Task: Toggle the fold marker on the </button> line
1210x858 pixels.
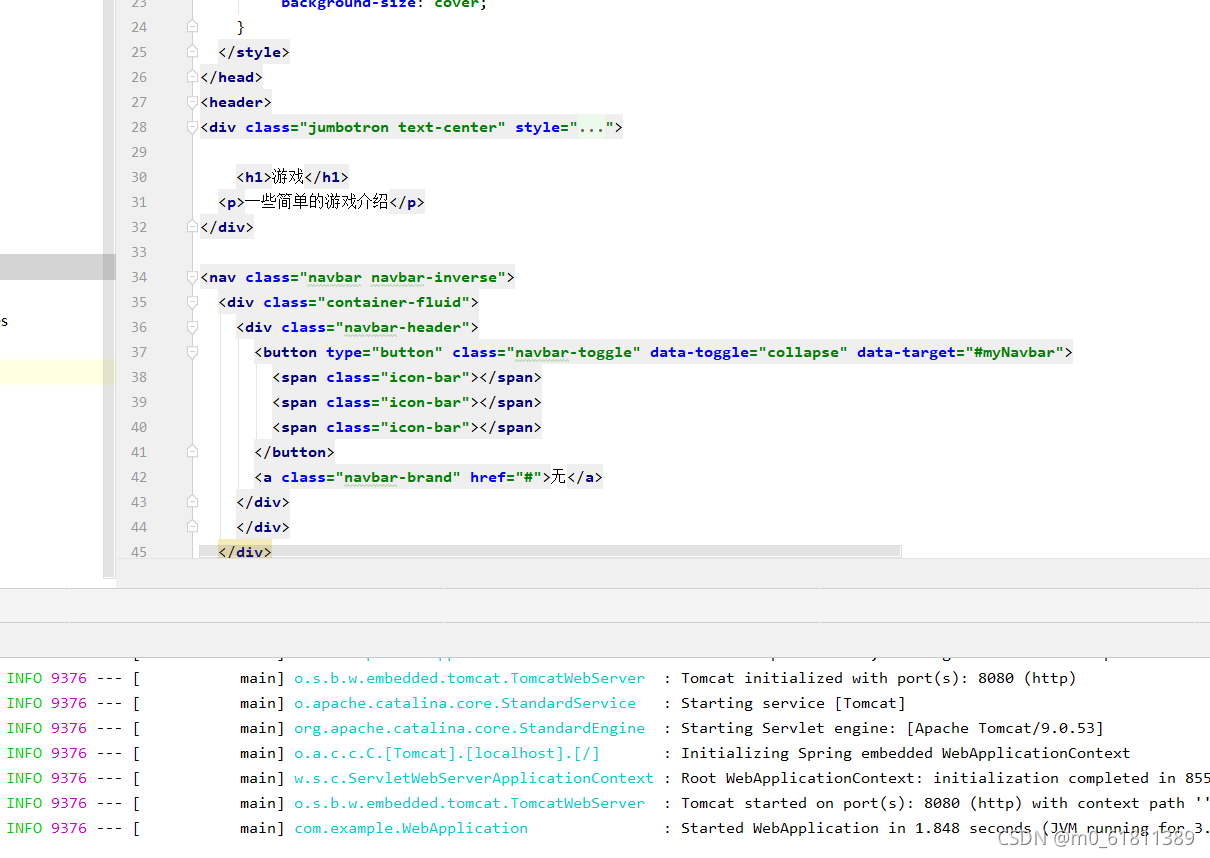Action: (x=192, y=452)
